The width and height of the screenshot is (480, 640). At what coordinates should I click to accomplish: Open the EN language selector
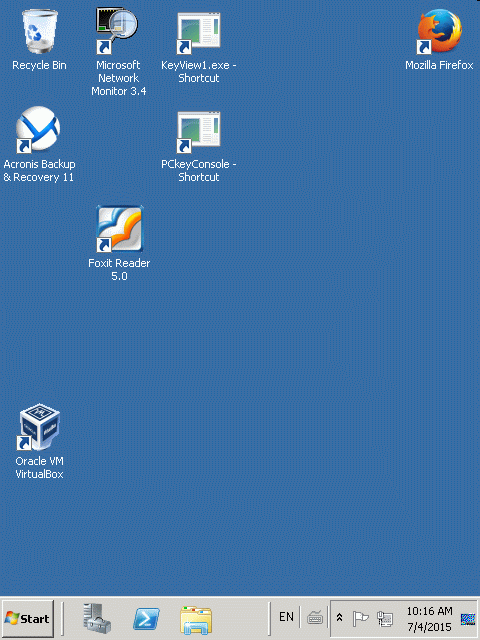286,617
